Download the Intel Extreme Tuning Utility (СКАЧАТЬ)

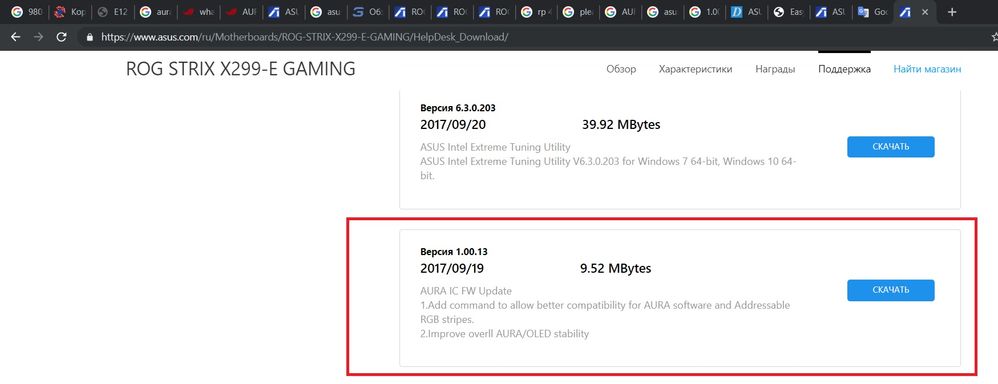[x=890, y=146]
